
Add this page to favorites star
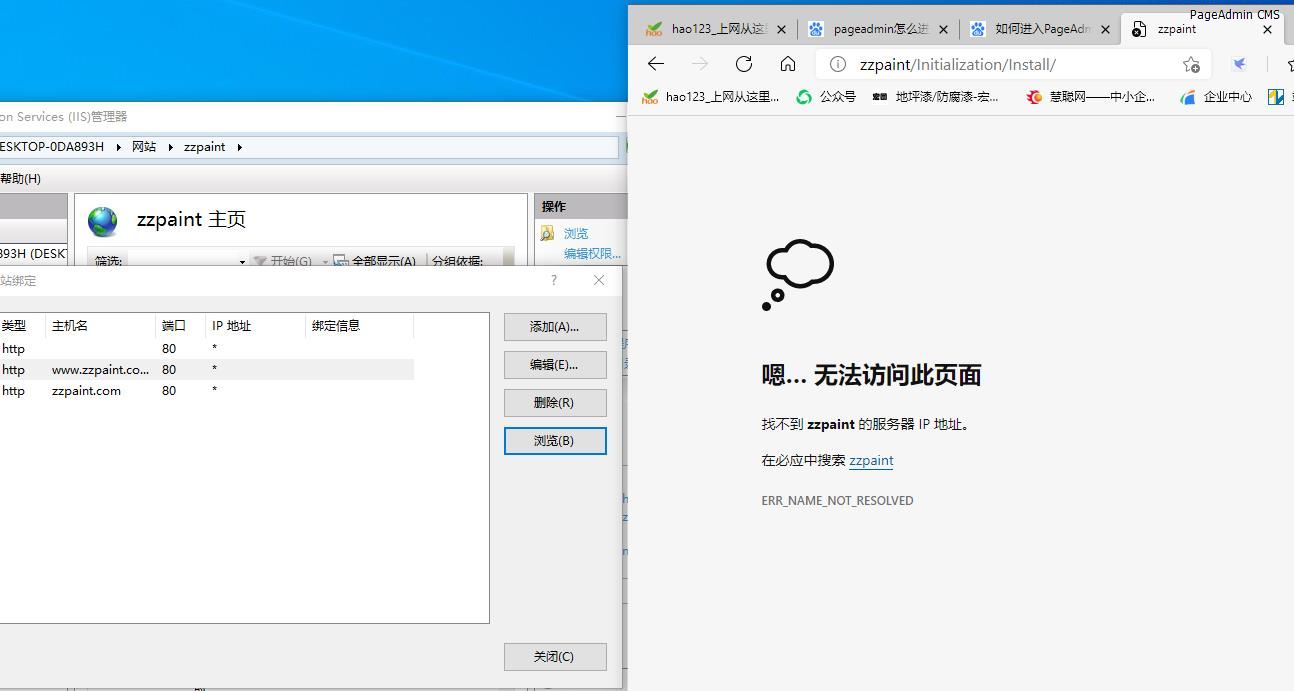coord(1191,64)
